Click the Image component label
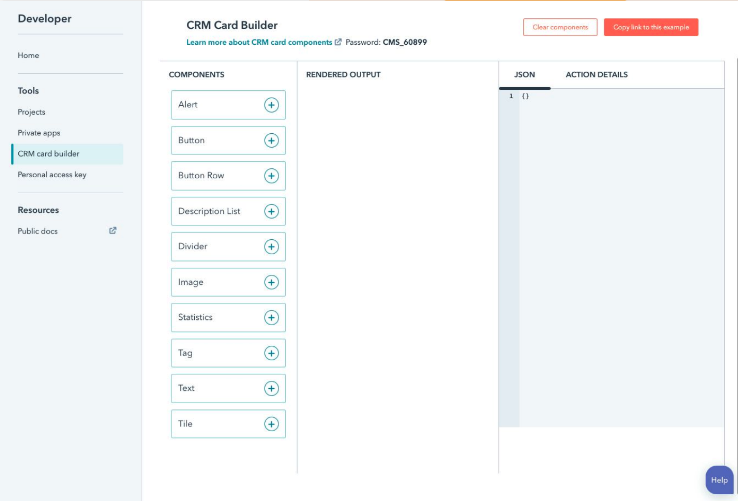The image size is (738, 501). click(x=191, y=282)
